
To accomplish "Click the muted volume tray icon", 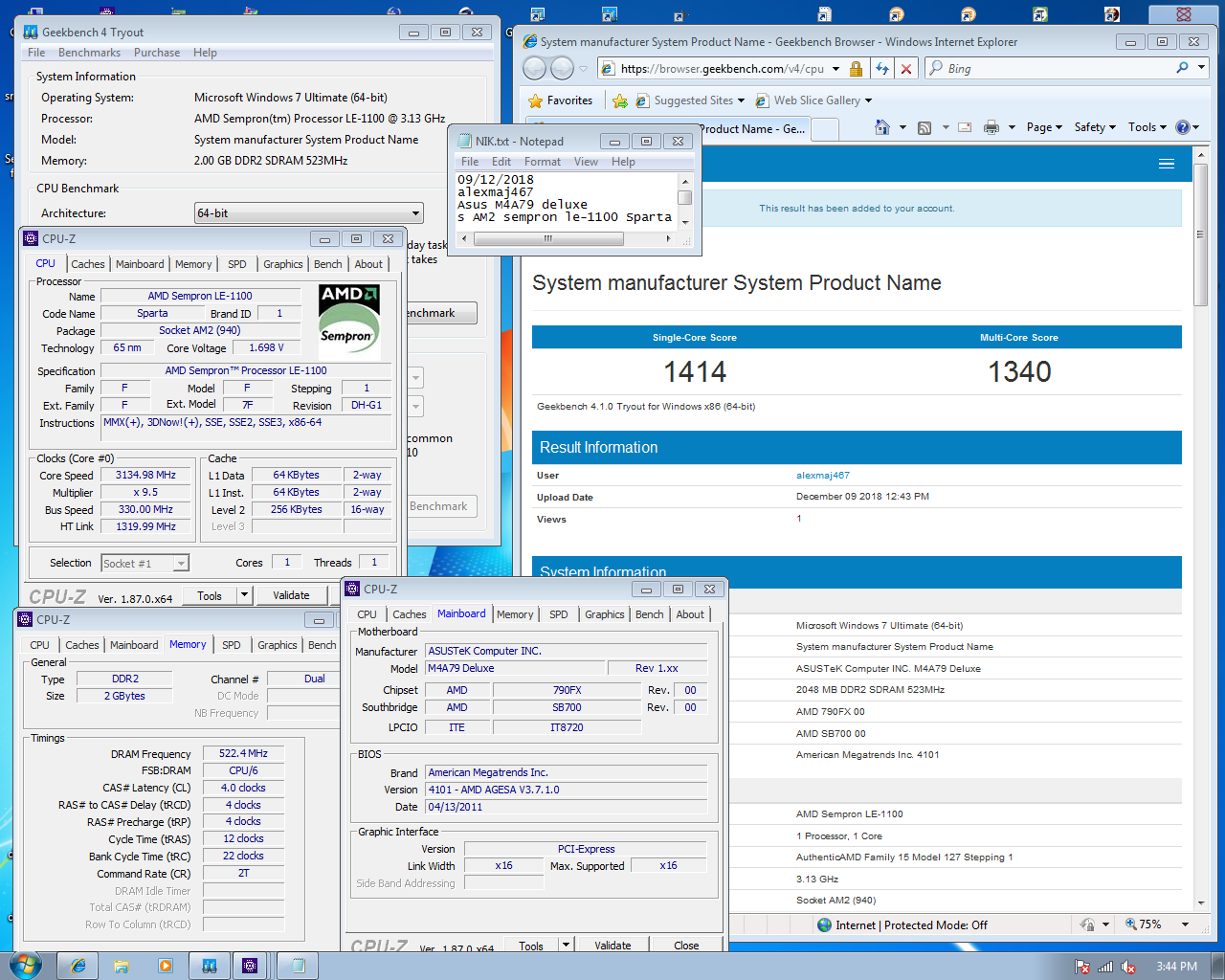I will [x=1128, y=967].
